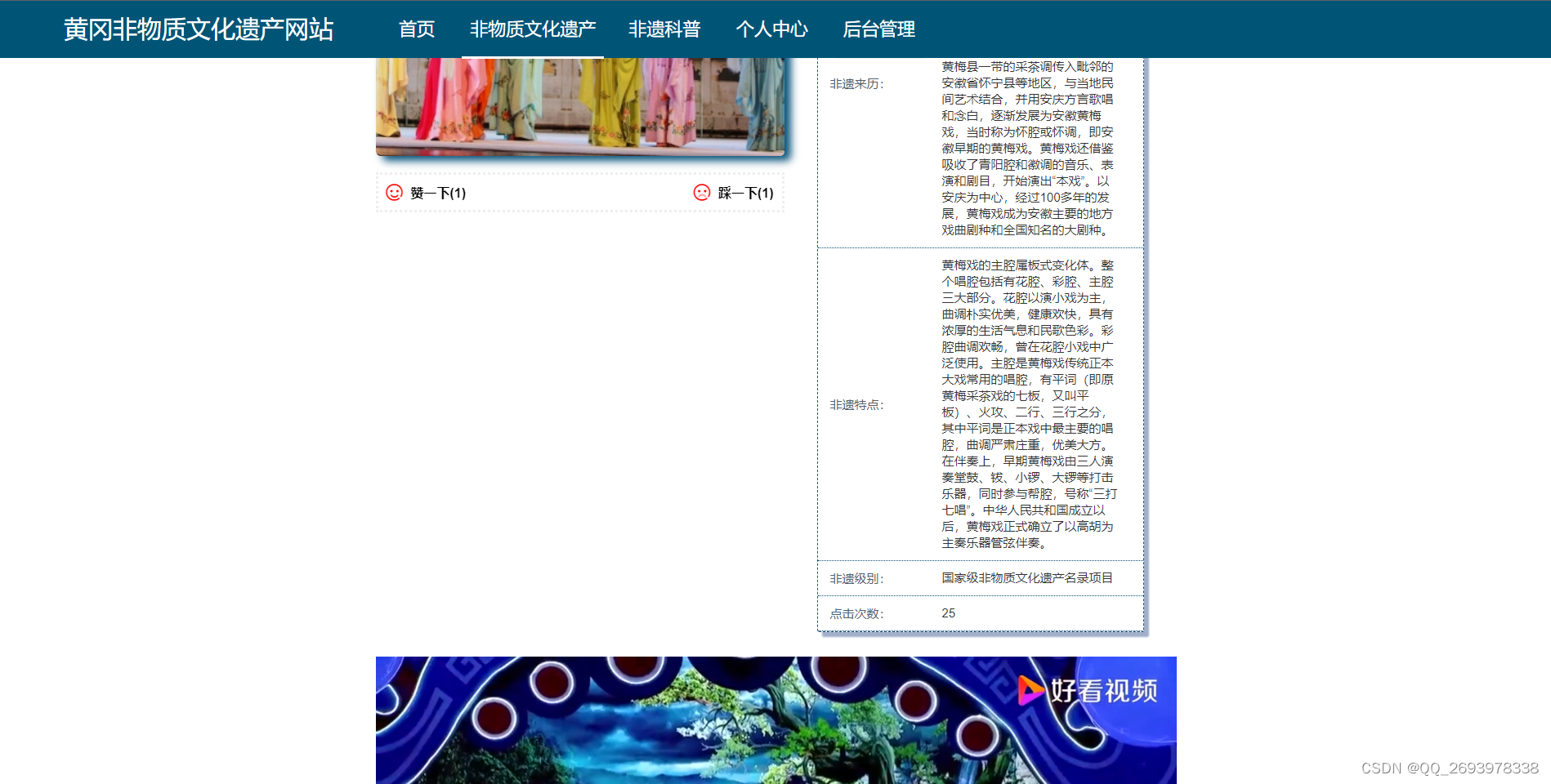Viewport: 1551px width, 784px height.
Task: Open the 个人中心 menu item
Action: pyautogui.click(x=772, y=29)
